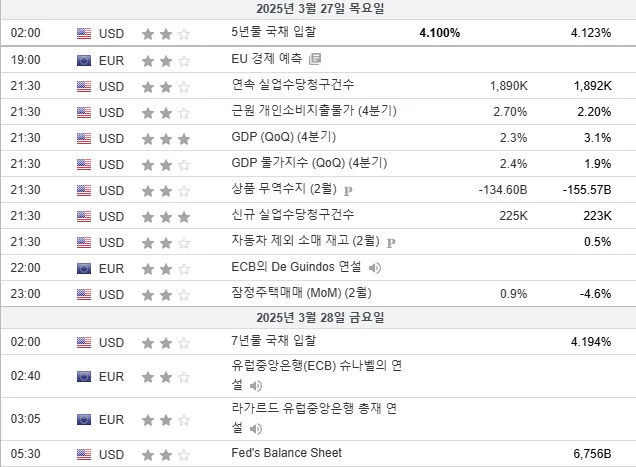The image size is (636, 467).
Task: Open the 근원 개인소비지출물가 (4분기) event
Action: 314,111
